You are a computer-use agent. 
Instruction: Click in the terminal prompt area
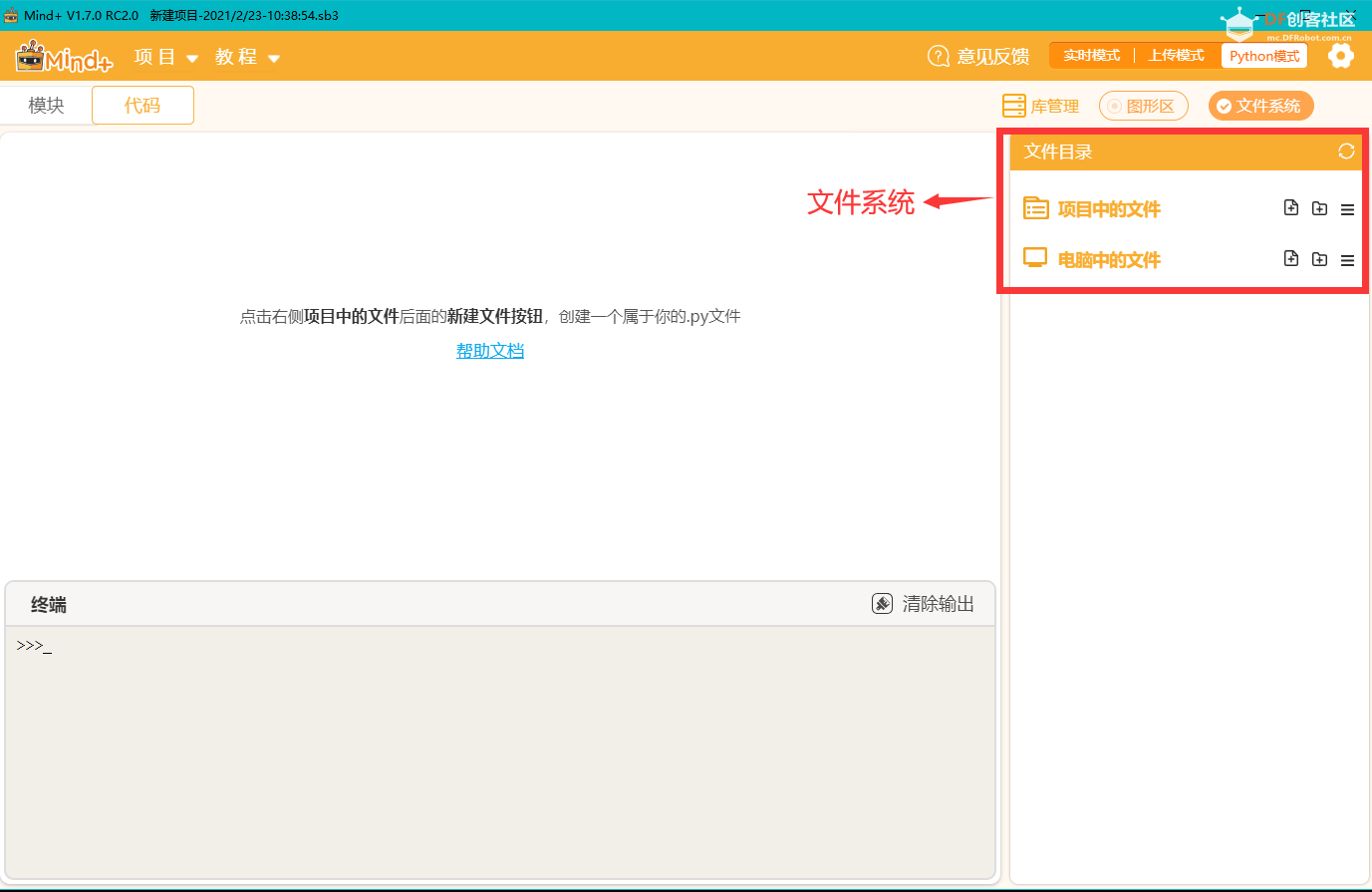pyautogui.click(x=500, y=751)
